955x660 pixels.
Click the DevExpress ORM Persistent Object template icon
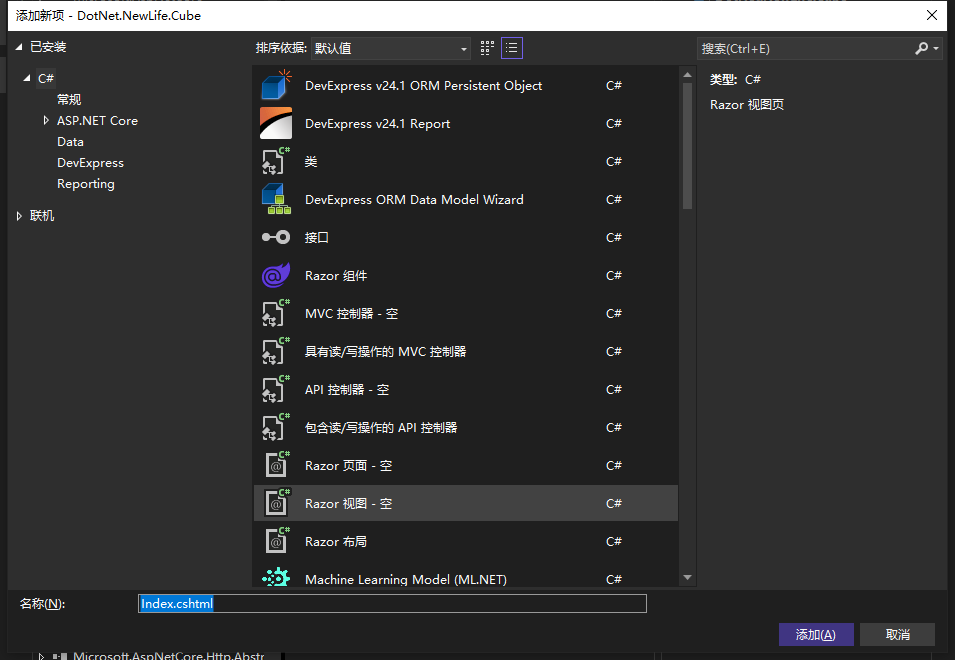click(x=276, y=85)
